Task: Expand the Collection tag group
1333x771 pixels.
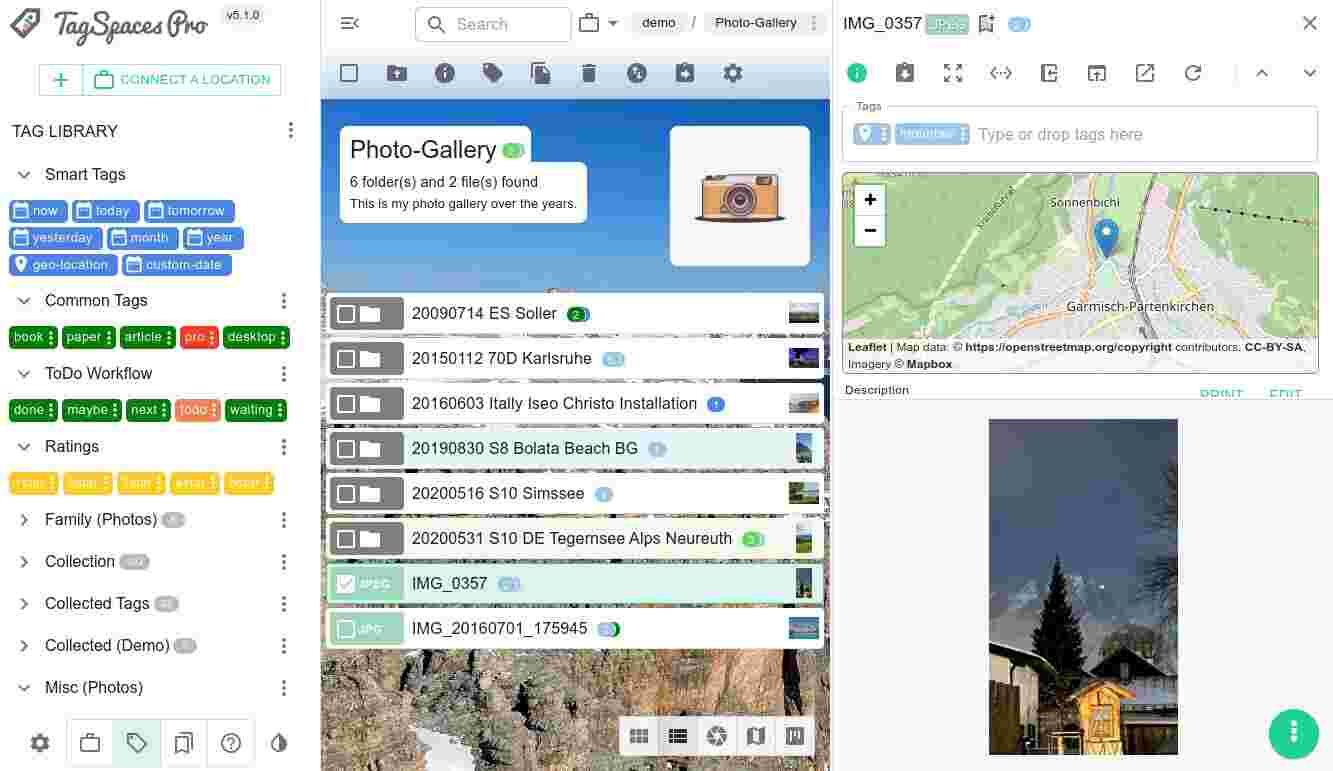Action: click(x=24, y=562)
